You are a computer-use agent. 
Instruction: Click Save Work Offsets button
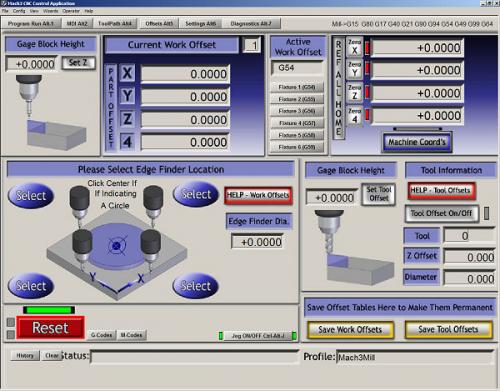350,330
